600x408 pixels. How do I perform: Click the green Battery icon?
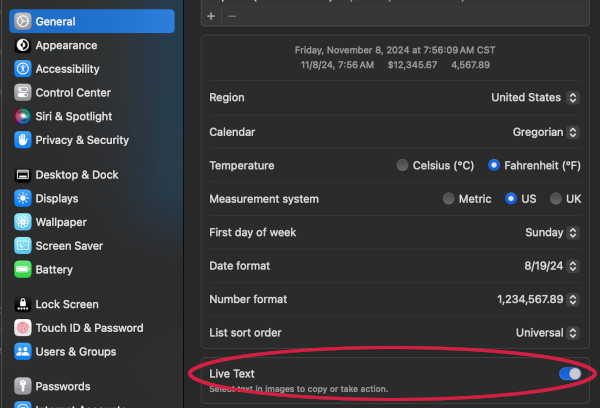tap(22, 270)
